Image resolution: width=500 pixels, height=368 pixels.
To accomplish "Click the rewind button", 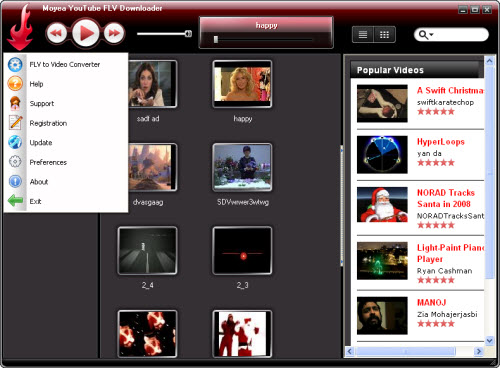I will pos(56,33).
